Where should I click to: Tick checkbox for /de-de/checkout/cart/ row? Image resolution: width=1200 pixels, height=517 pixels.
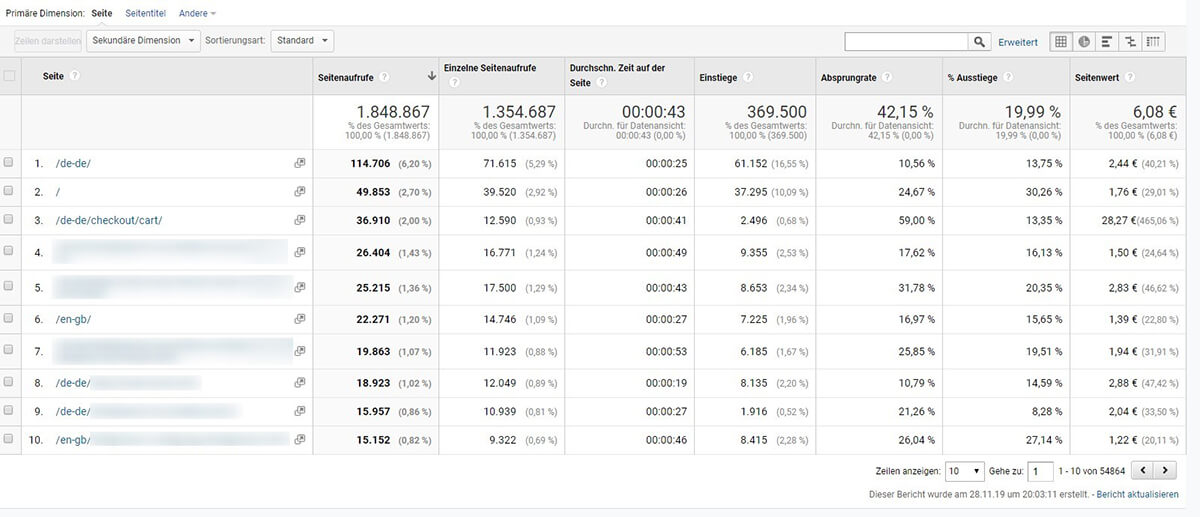point(10,220)
